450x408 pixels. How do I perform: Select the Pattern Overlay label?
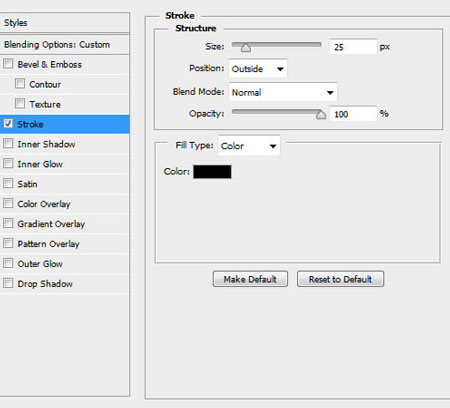tap(49, 244)
